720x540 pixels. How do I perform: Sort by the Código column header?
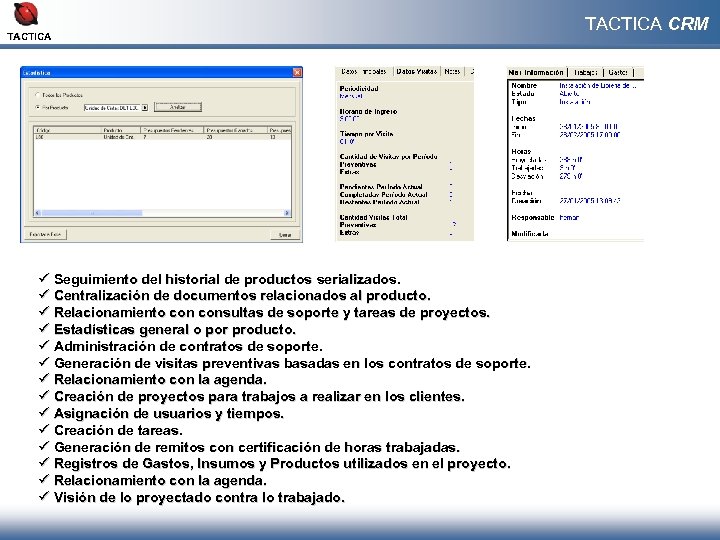coord(67,130)
